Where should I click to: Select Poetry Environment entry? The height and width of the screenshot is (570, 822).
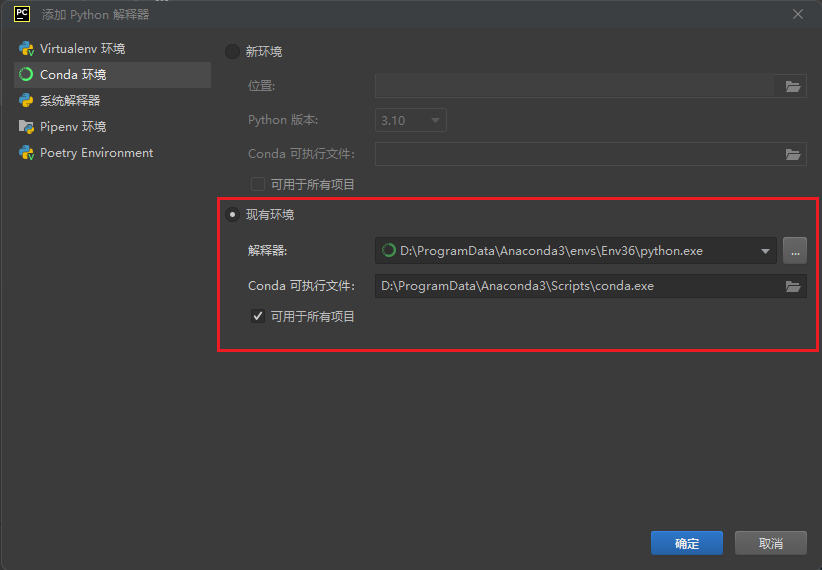click(x=112, y=153)
